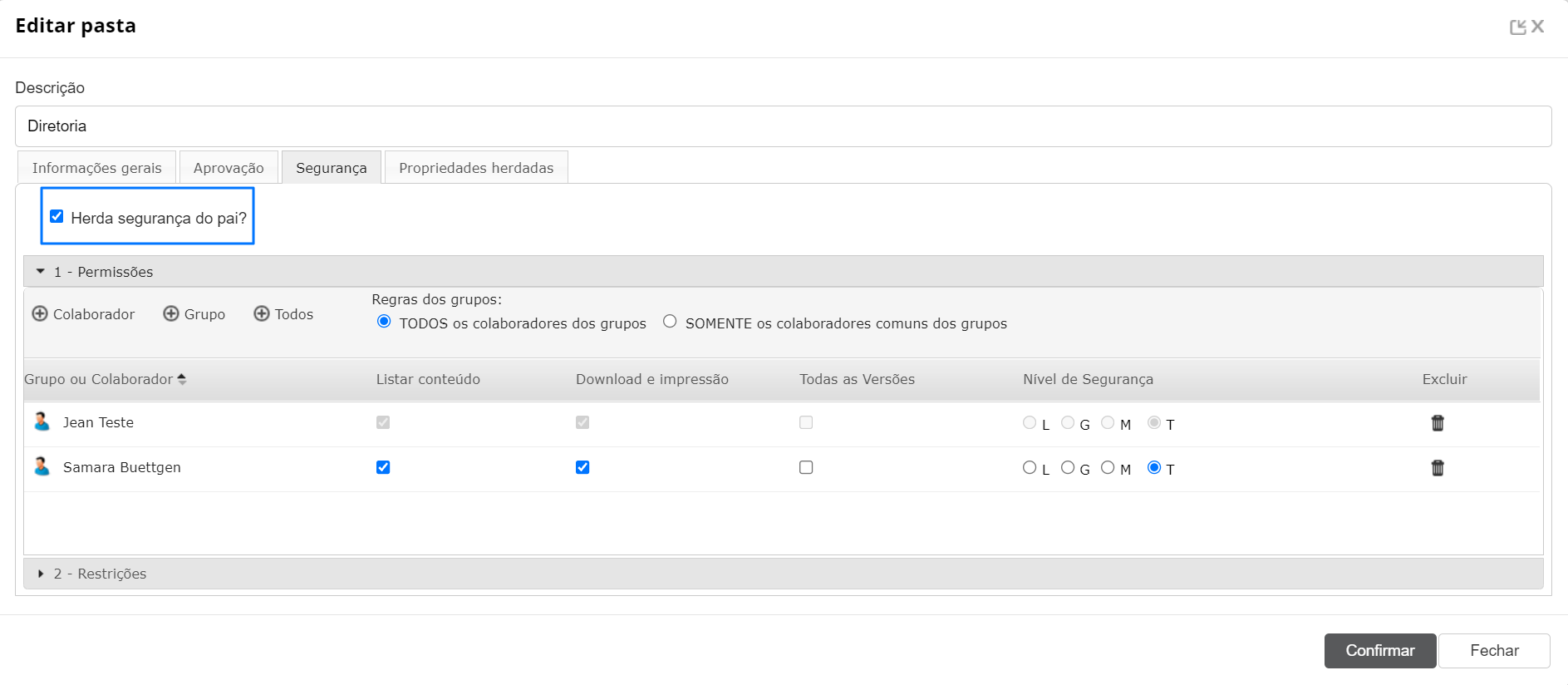Select the Segurança tab
Screen dimensions: 1568x685
click(332, 167)
